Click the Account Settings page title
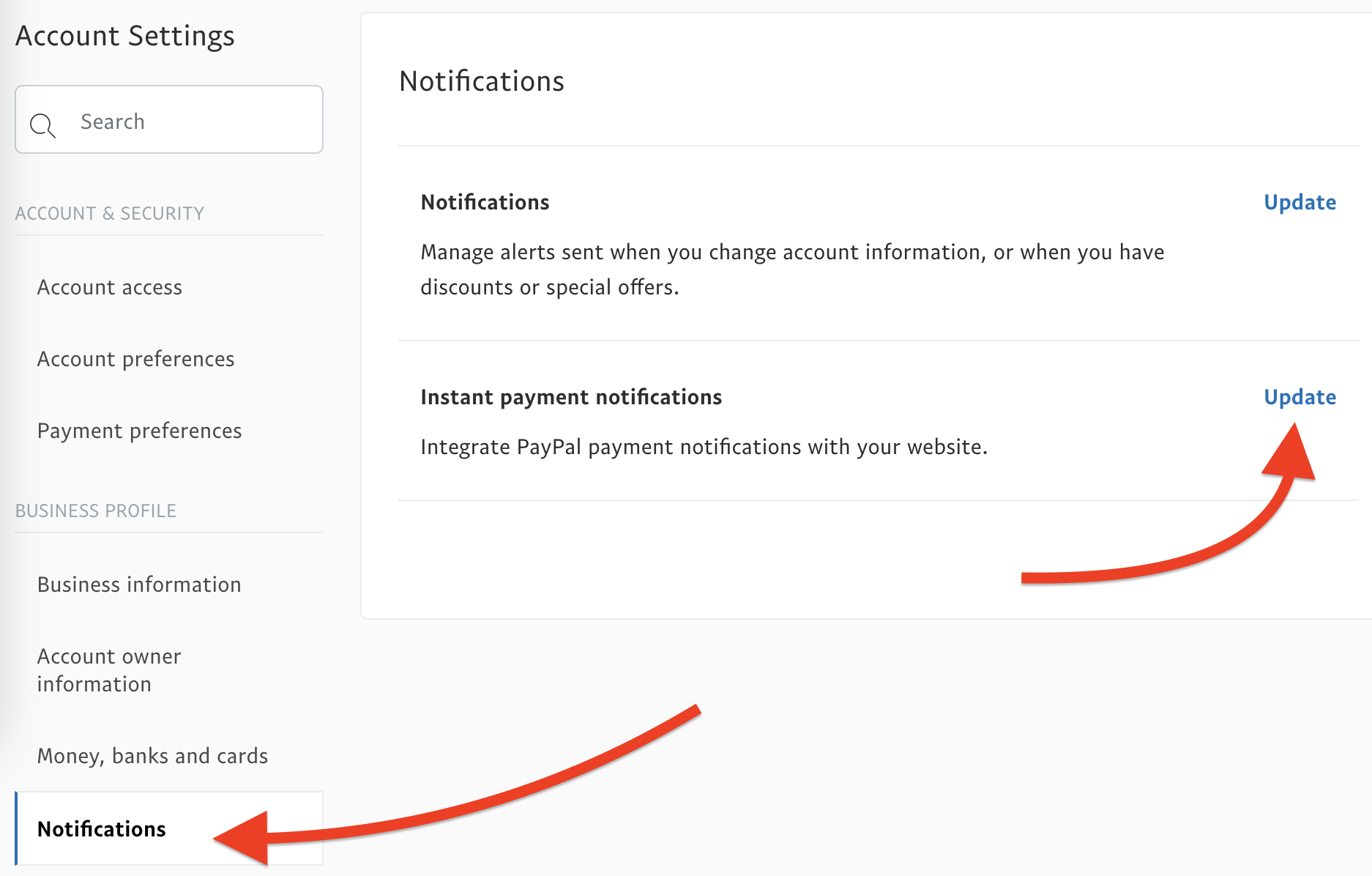Image resolution: width=1372 pixels, height=876 pixels. [125, 36]
